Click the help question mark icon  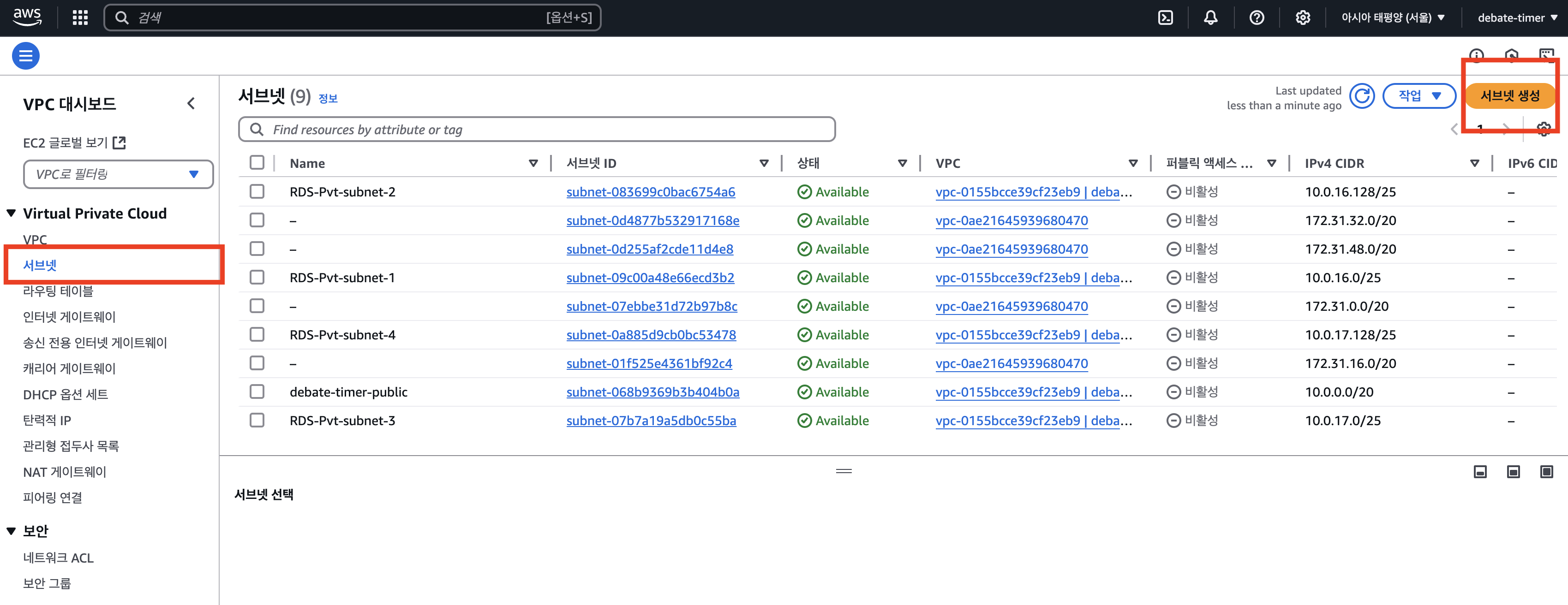click(x=1257, y=18)
